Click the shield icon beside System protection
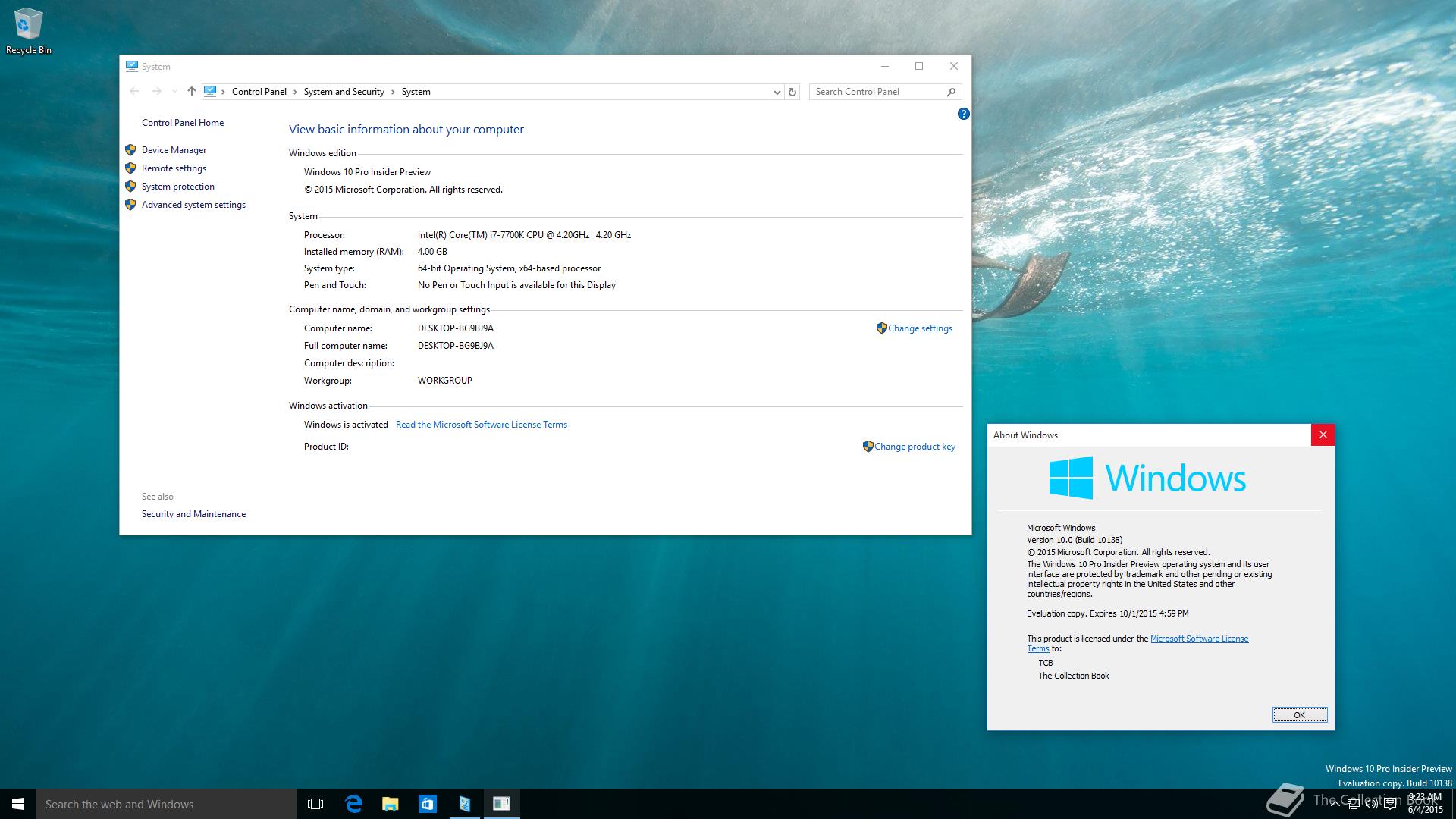Screen dimensions: 1456x819 tap(130, 187)
